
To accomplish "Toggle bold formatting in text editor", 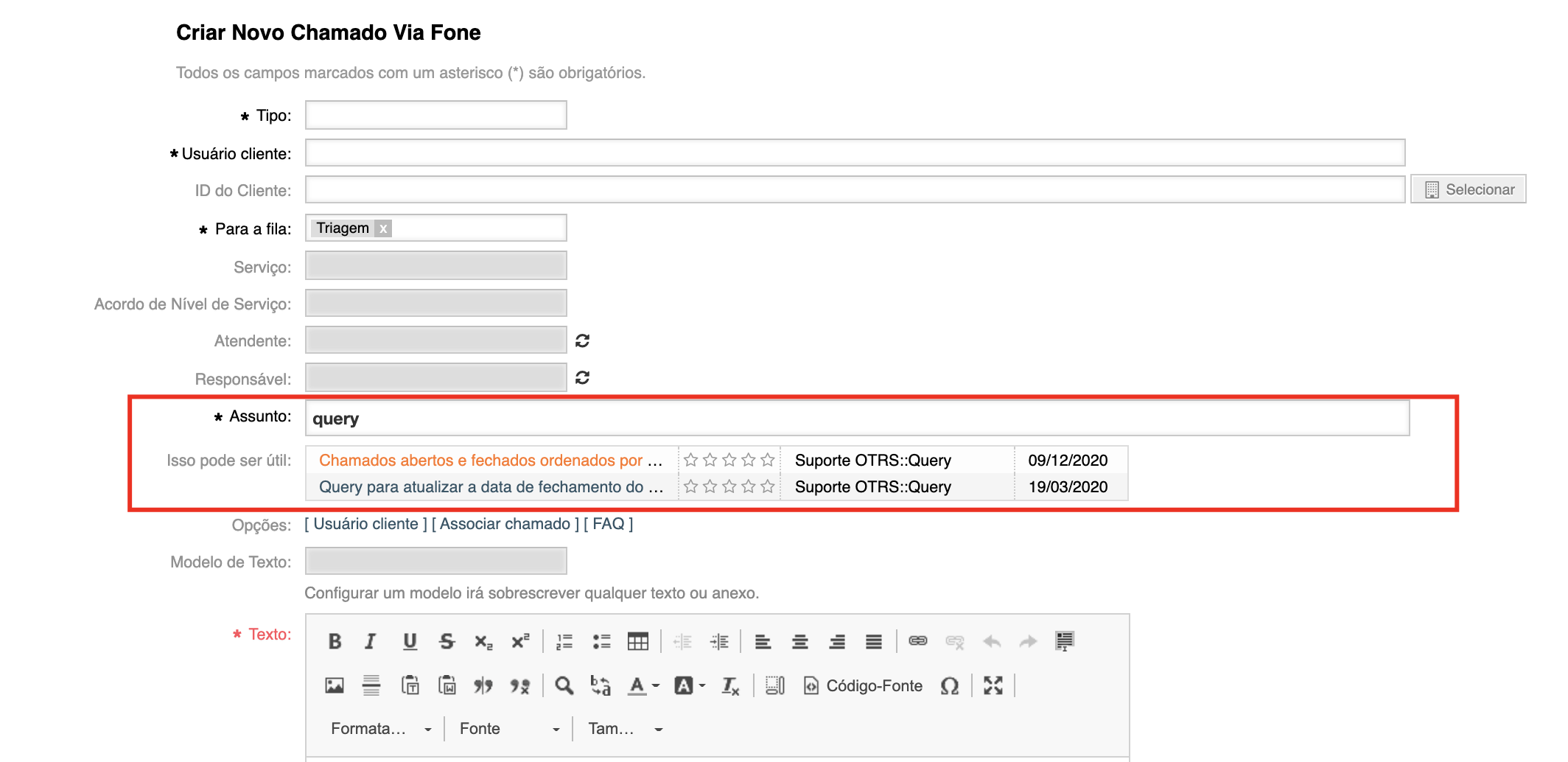I will click(335, 642).
